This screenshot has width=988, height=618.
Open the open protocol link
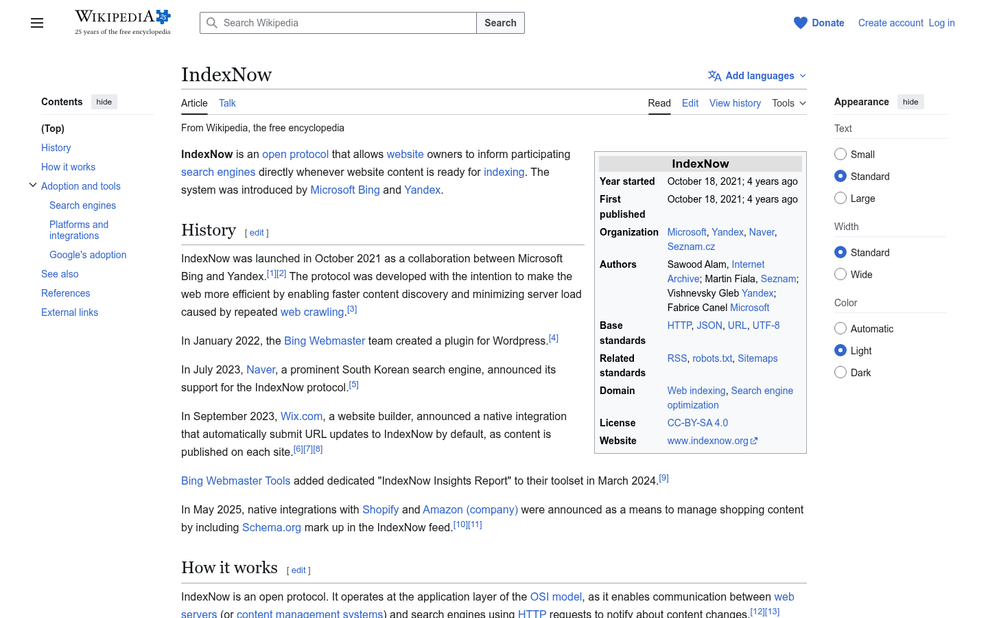click(295, 154)
